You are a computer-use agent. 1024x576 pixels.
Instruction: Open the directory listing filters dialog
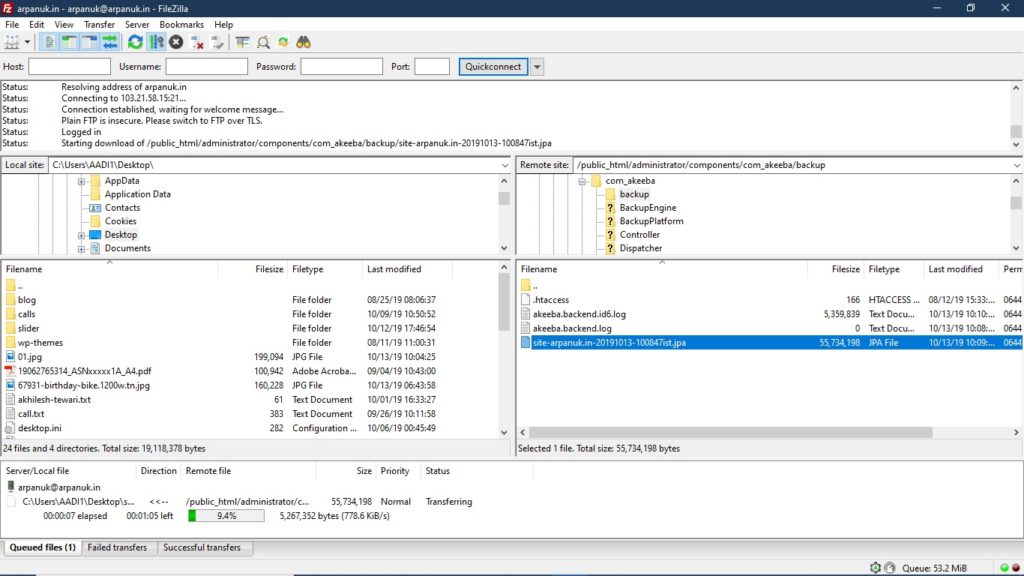coord(242,42)
